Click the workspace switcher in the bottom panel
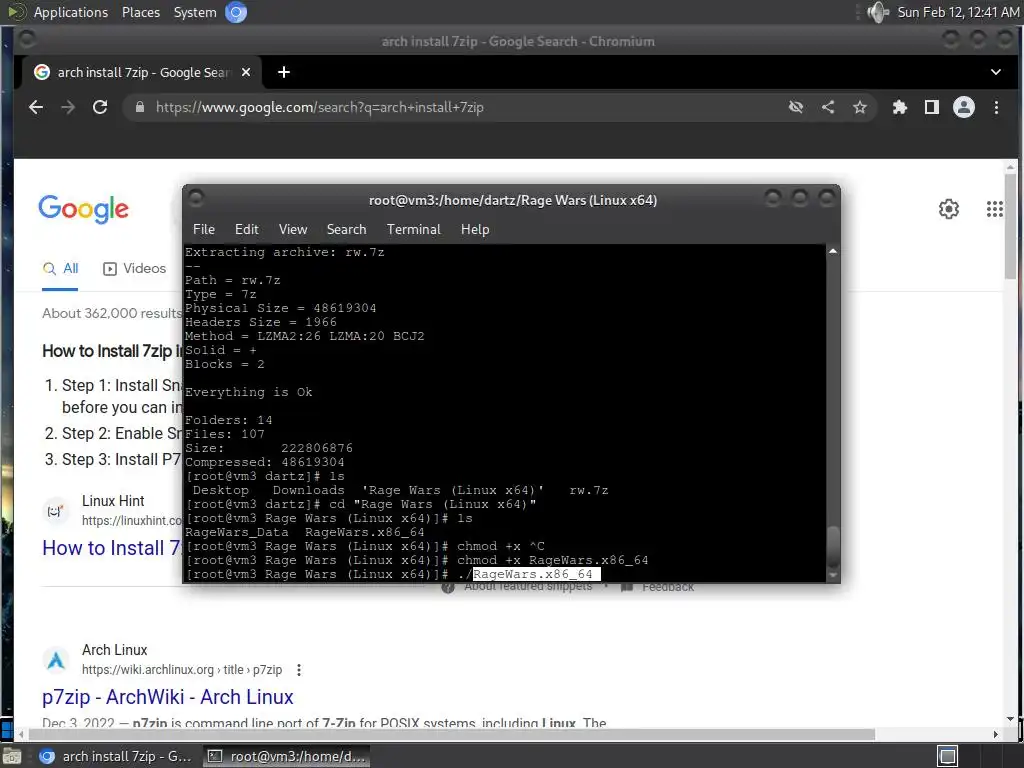 (x=948, y=756)
